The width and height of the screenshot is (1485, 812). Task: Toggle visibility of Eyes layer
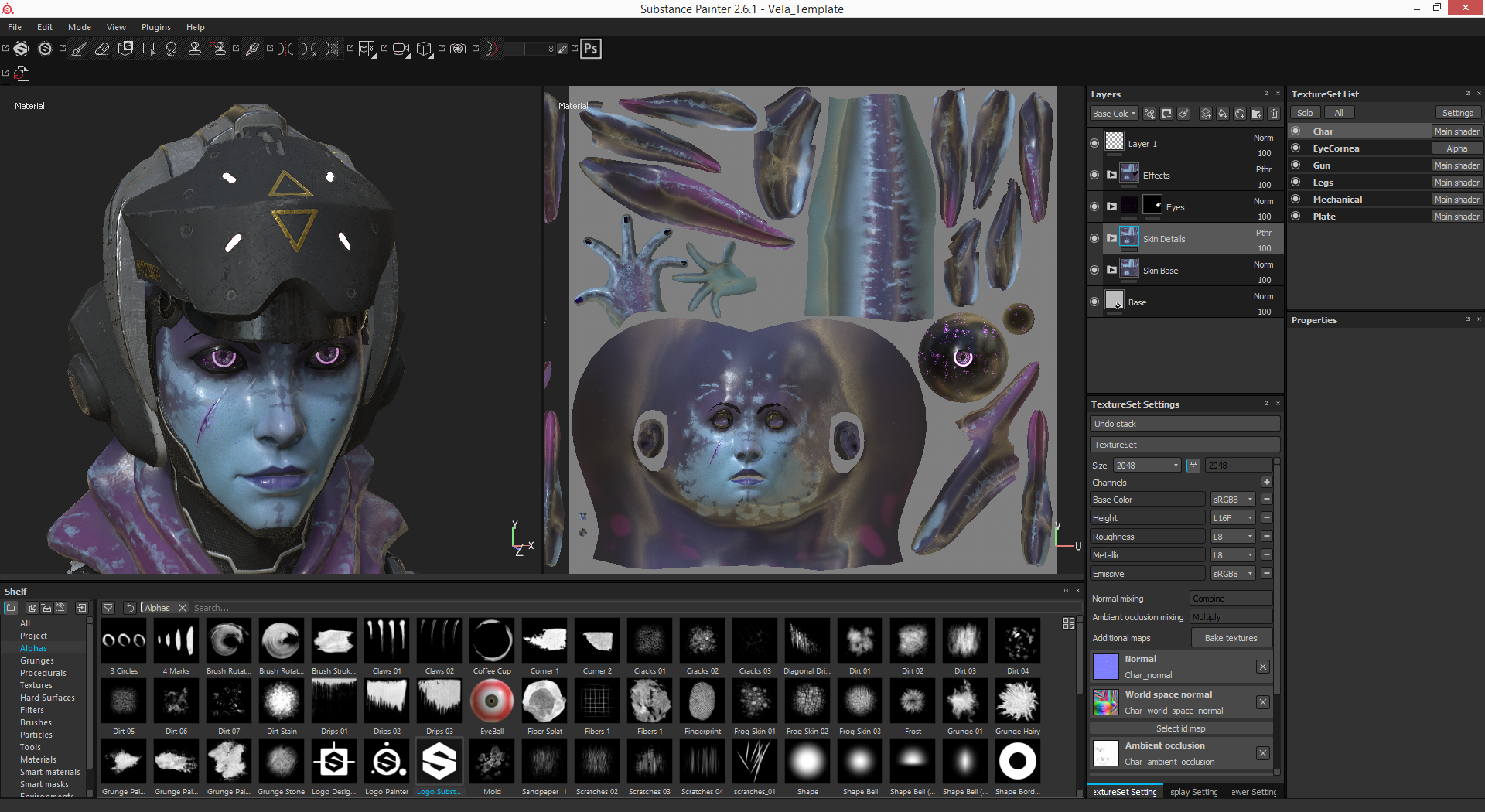(x=1094, y=206)
